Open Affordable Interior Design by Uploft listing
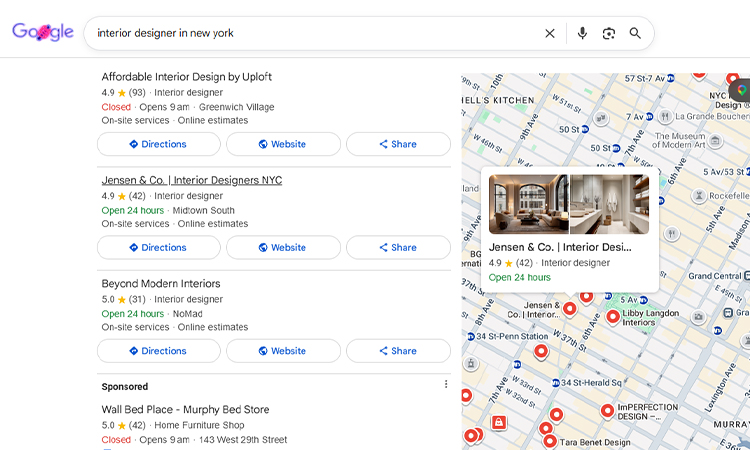Screen dimensions: 750x450 tap(187, 77)
